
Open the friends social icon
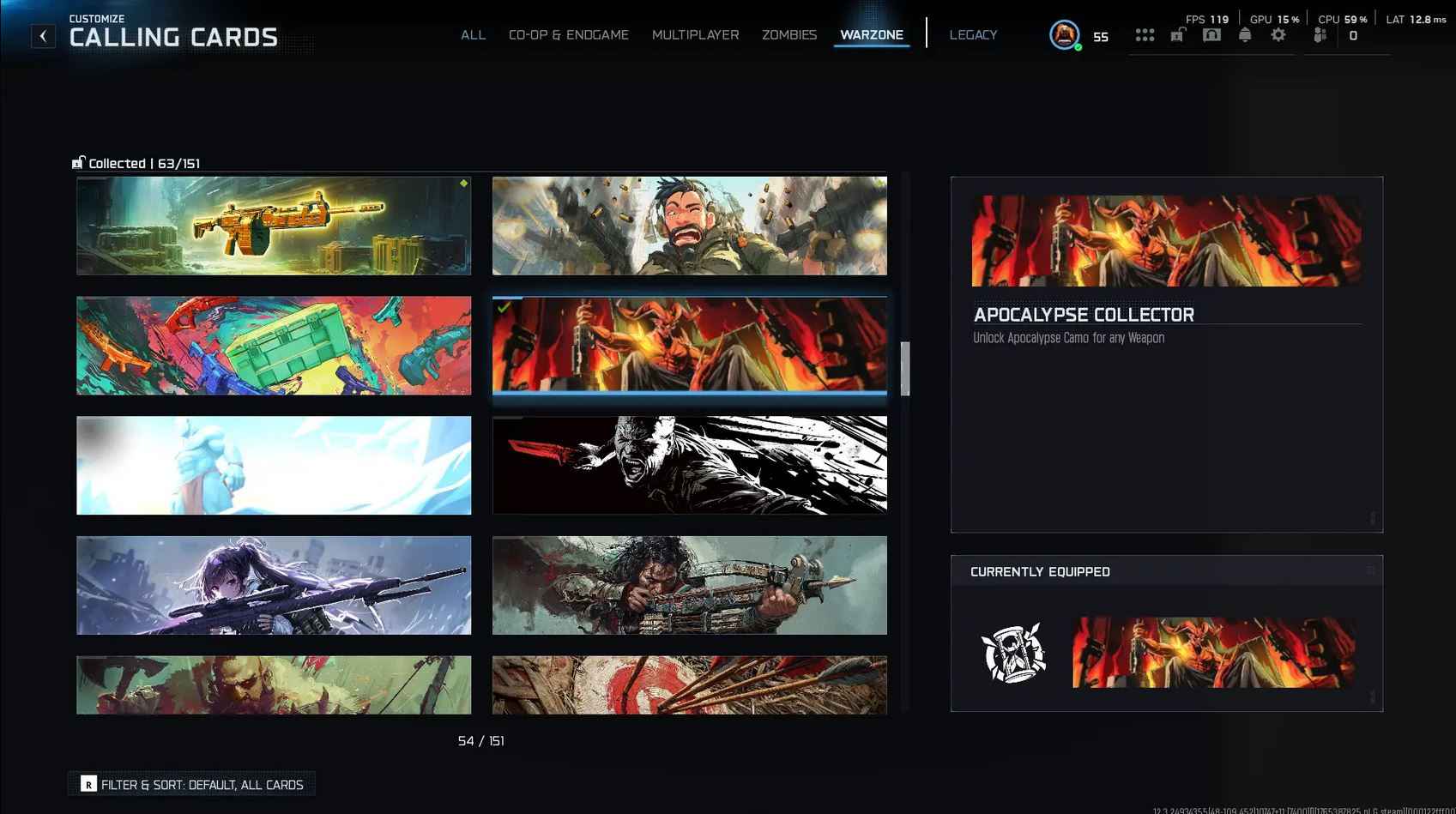(x=1320, y=35)
